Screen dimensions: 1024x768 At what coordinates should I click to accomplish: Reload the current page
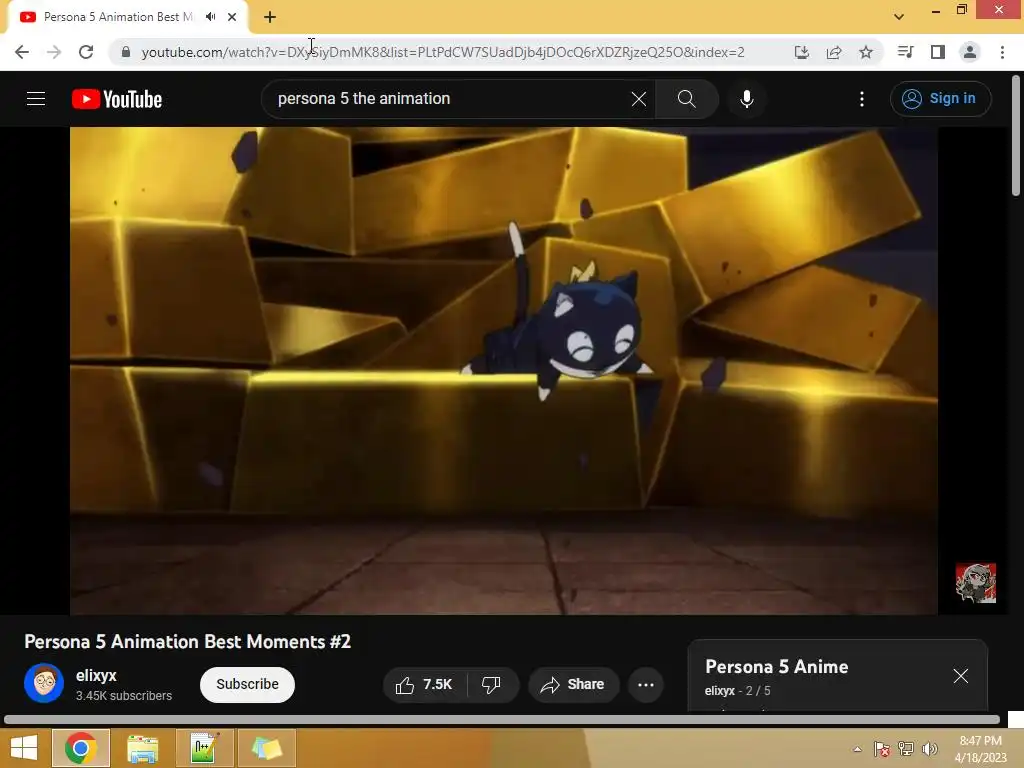86,52
